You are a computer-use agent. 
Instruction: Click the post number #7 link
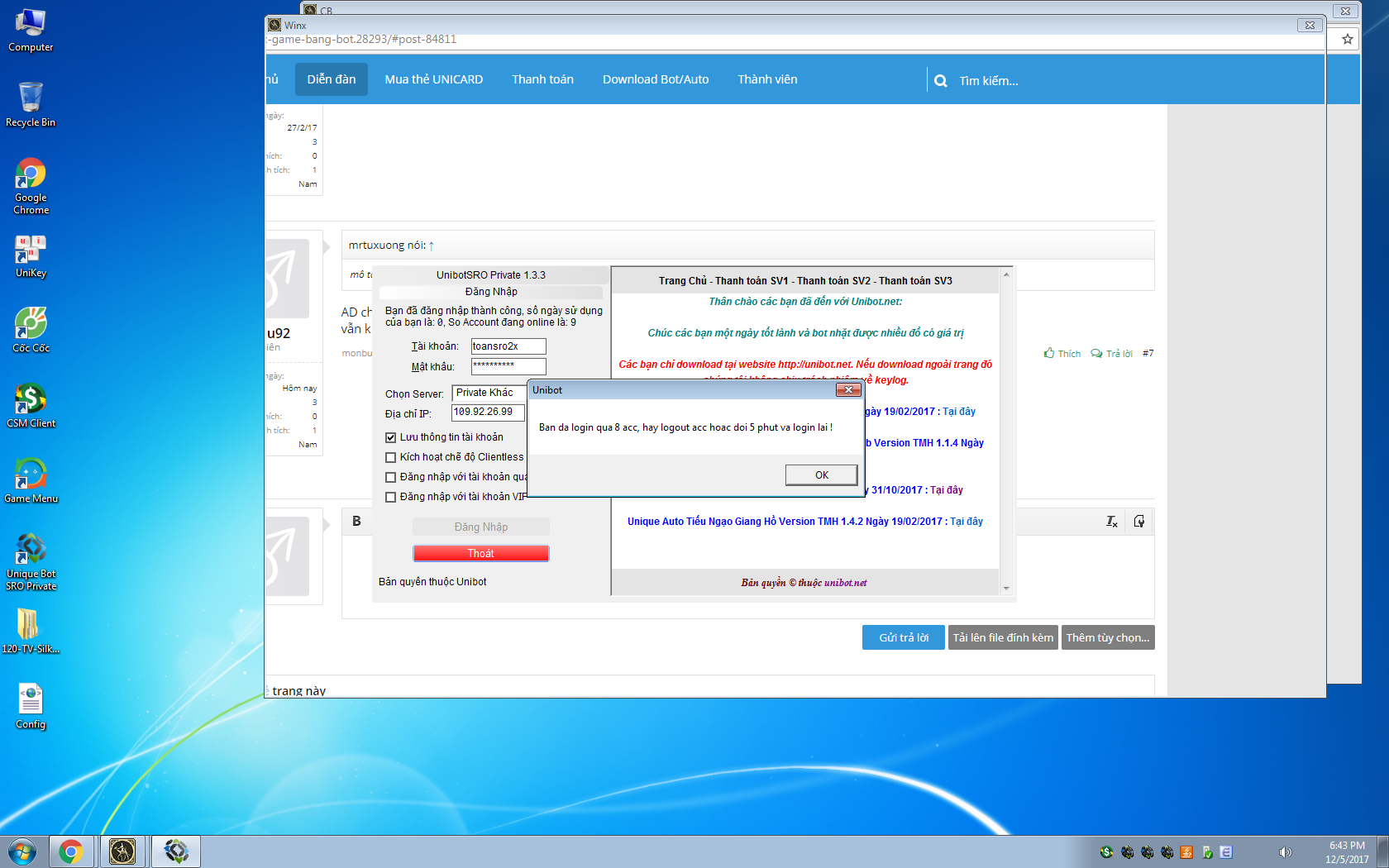coord(1148,353)
